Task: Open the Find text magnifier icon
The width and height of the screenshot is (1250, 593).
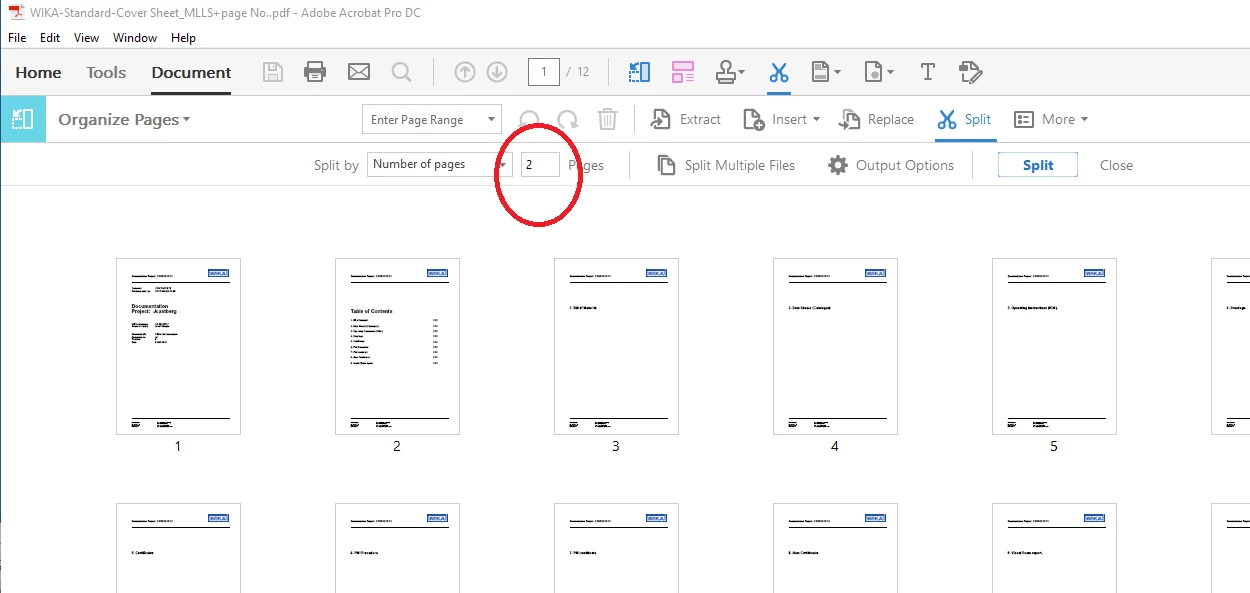Action: coord(401,72)
